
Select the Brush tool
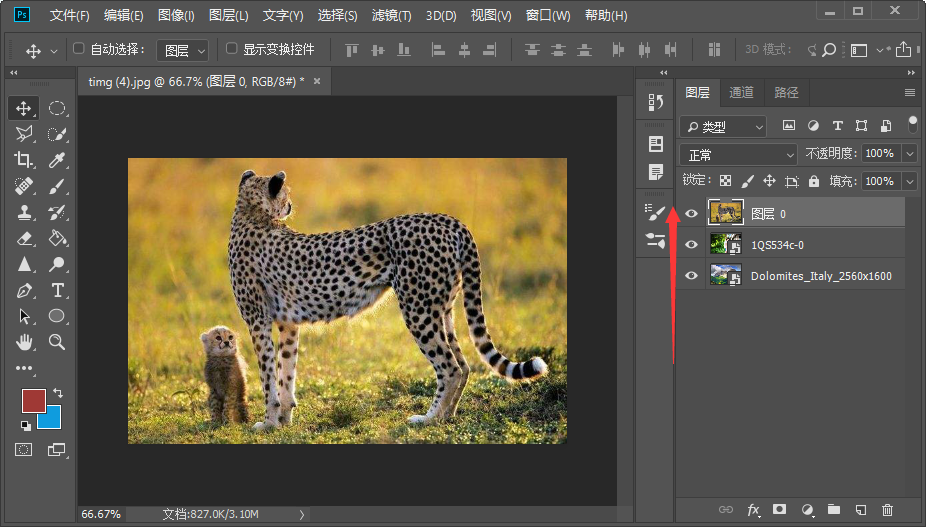pos(57,186)
